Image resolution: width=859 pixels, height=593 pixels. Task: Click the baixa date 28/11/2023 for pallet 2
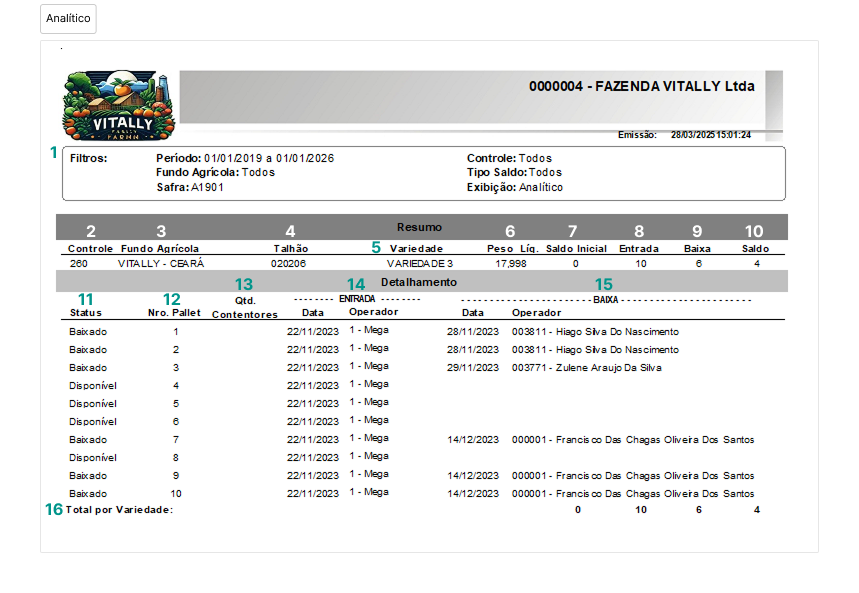tap(473, 350)
